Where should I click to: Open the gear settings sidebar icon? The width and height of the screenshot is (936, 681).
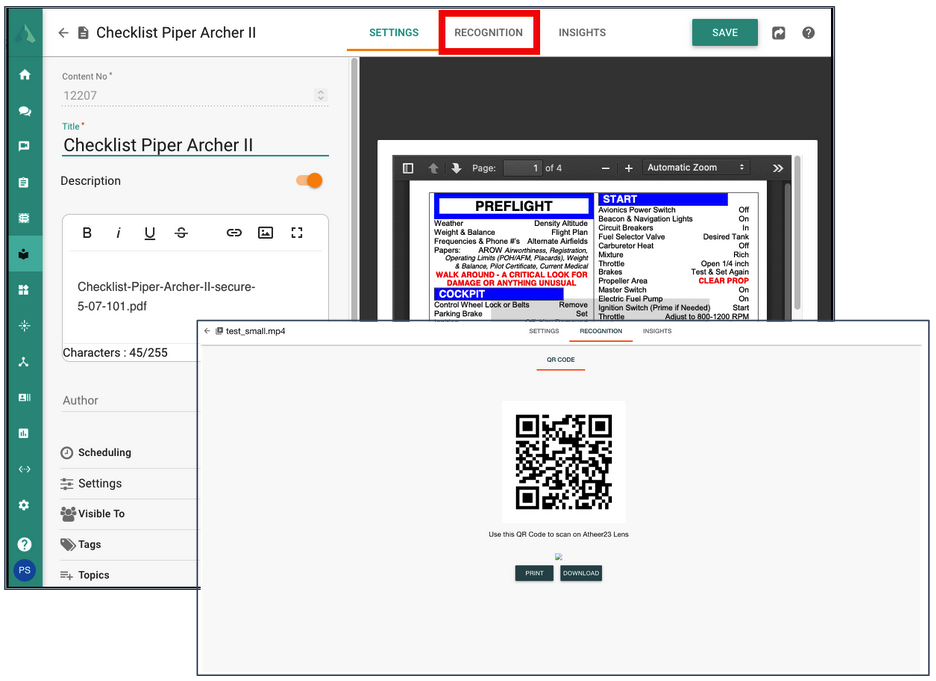(x=24, y=505)
